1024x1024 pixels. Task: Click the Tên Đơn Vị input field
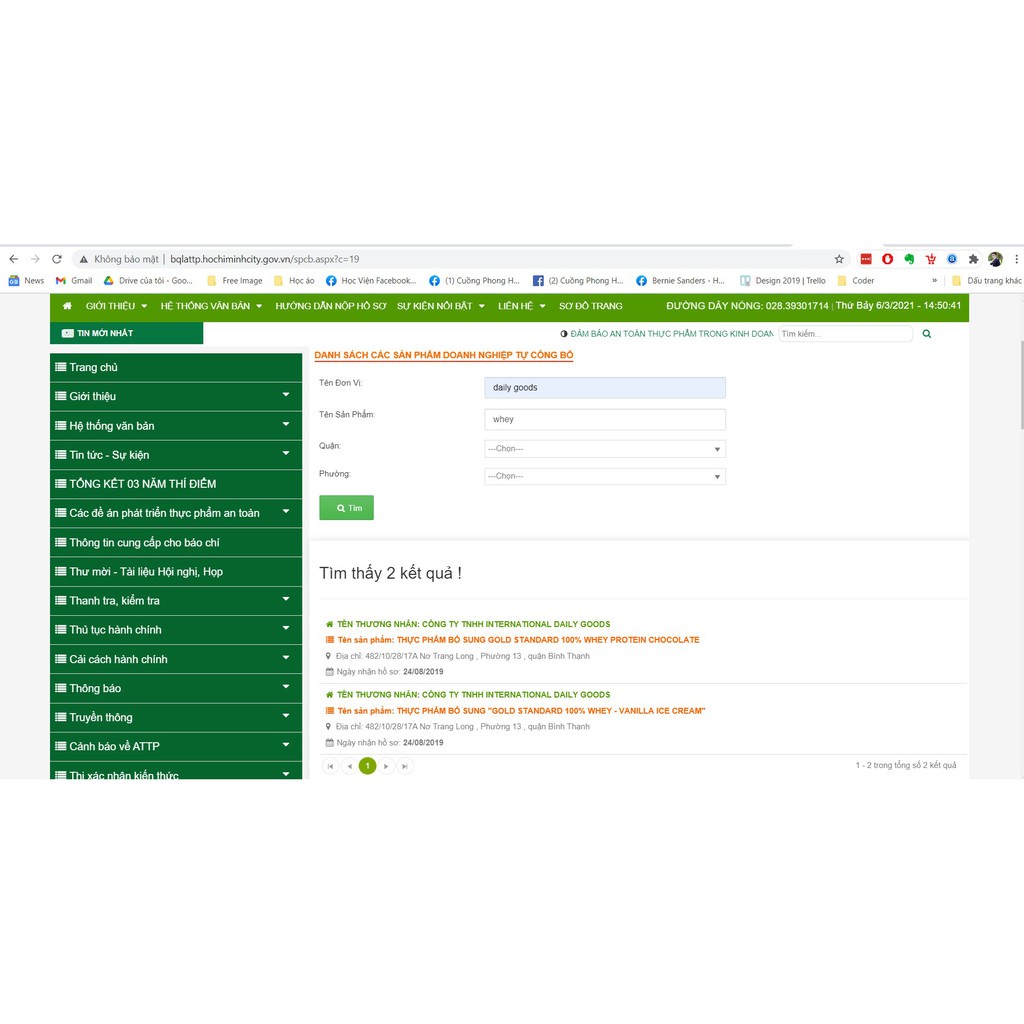pos(605,388)
